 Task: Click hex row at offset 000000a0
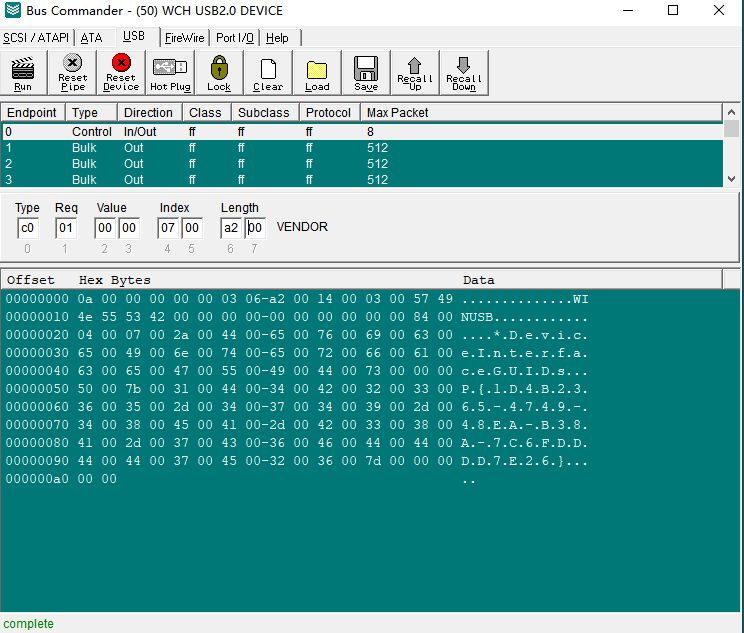(x=241, y=479)
